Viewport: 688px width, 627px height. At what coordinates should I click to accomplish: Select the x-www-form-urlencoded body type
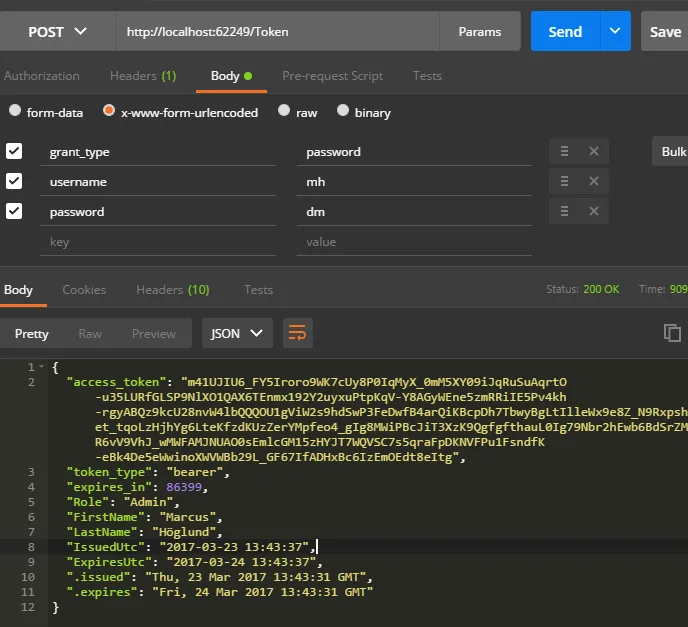[x=109, y=110]
